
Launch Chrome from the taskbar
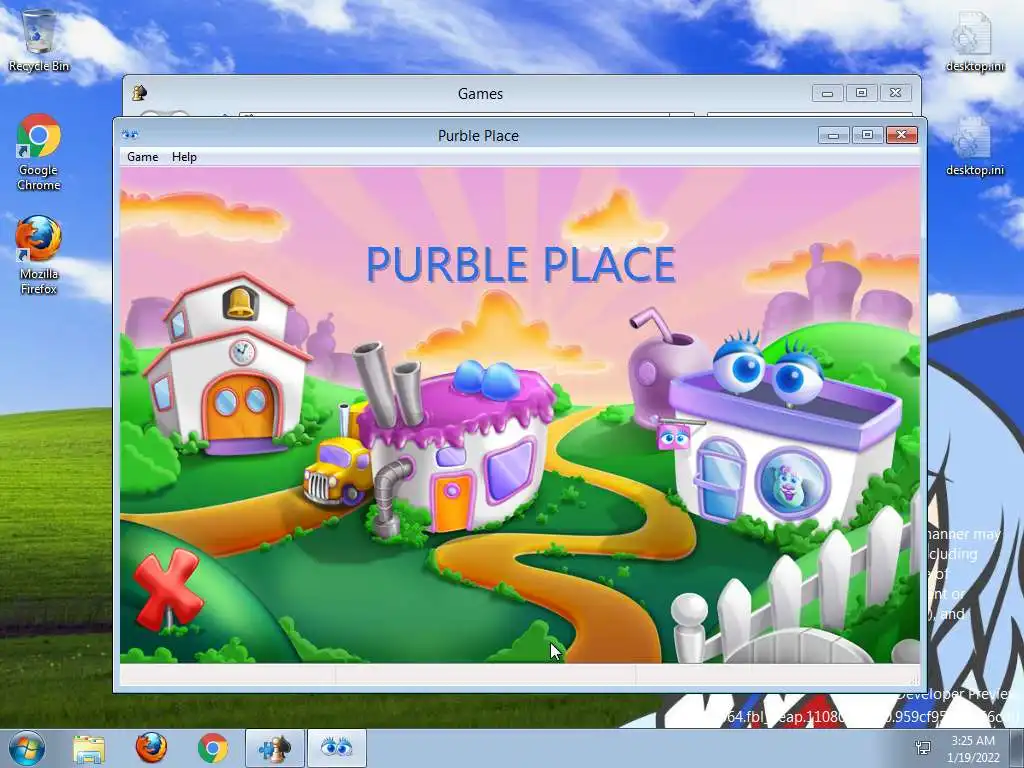tap(213, 748)
